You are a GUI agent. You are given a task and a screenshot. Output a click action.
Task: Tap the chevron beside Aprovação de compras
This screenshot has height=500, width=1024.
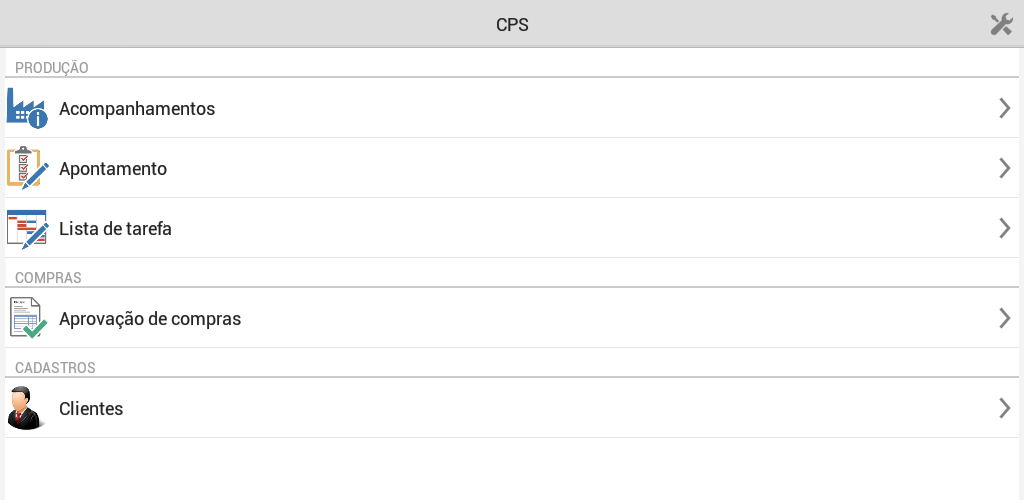pyautogui.click(x=1005, y=319)
